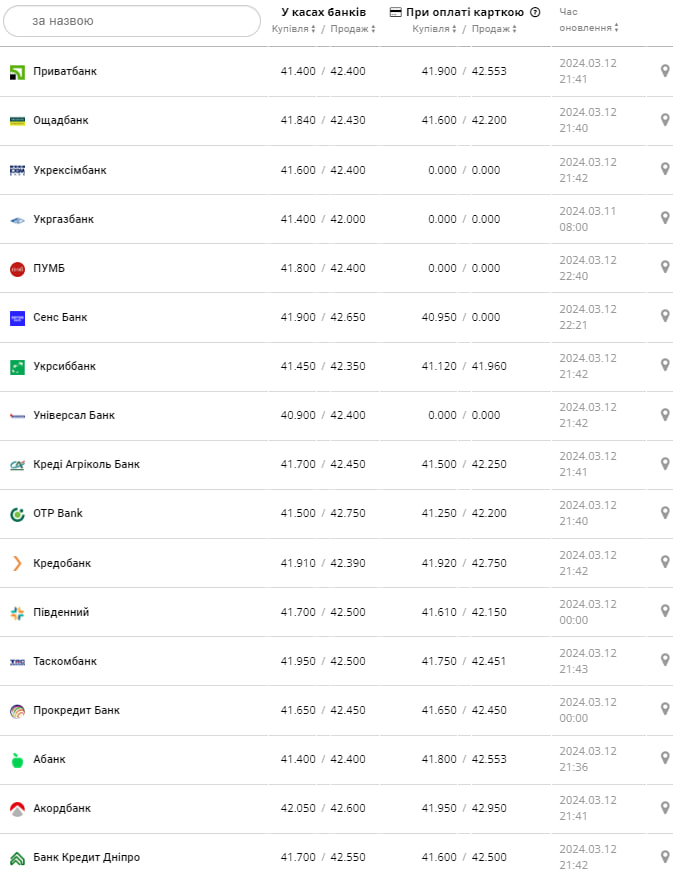Viewport: 673px width, 882px height.
Task: Sort by cash desk Продаж rate
Action: 353,29
